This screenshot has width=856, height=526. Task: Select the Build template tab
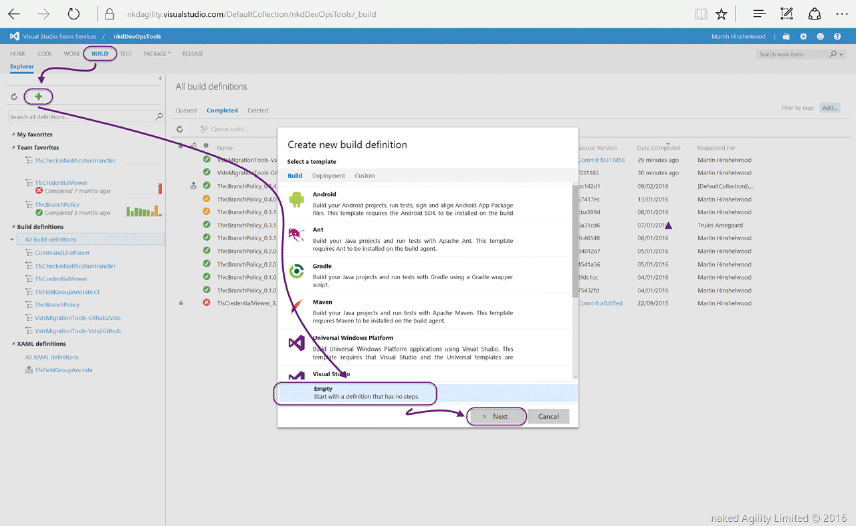(x=295, y=176)
